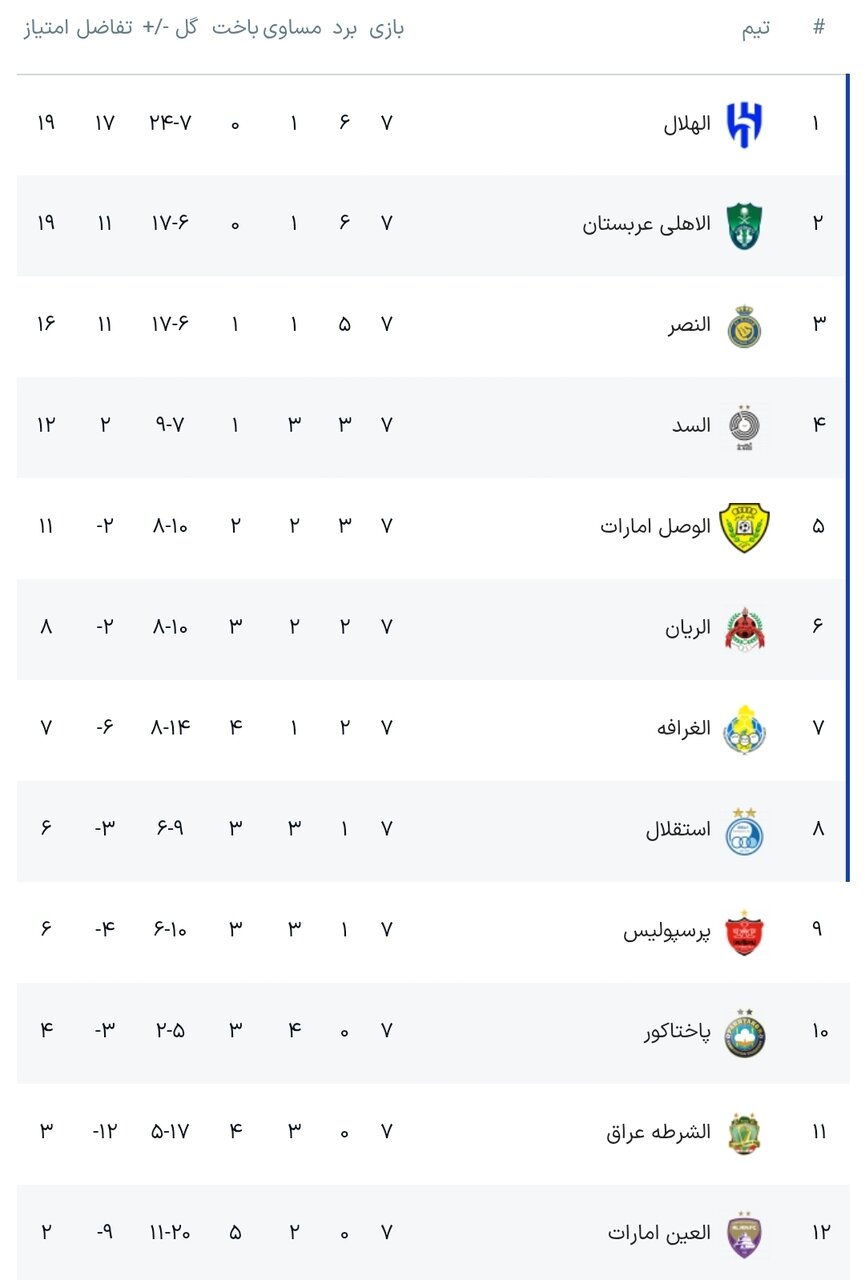This screenshot has width=865, height=1280.
Task: Open the Al Sadd club crest
Action: point(744,428)
